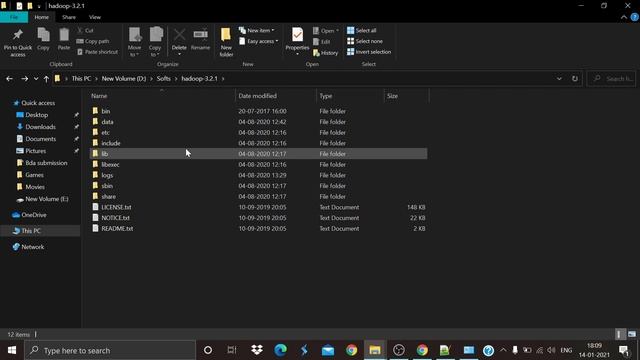Click Paste shortcut in ribbon
This screenshot has width=640, height=360.
pyautogui.click(x=98, y=52)
